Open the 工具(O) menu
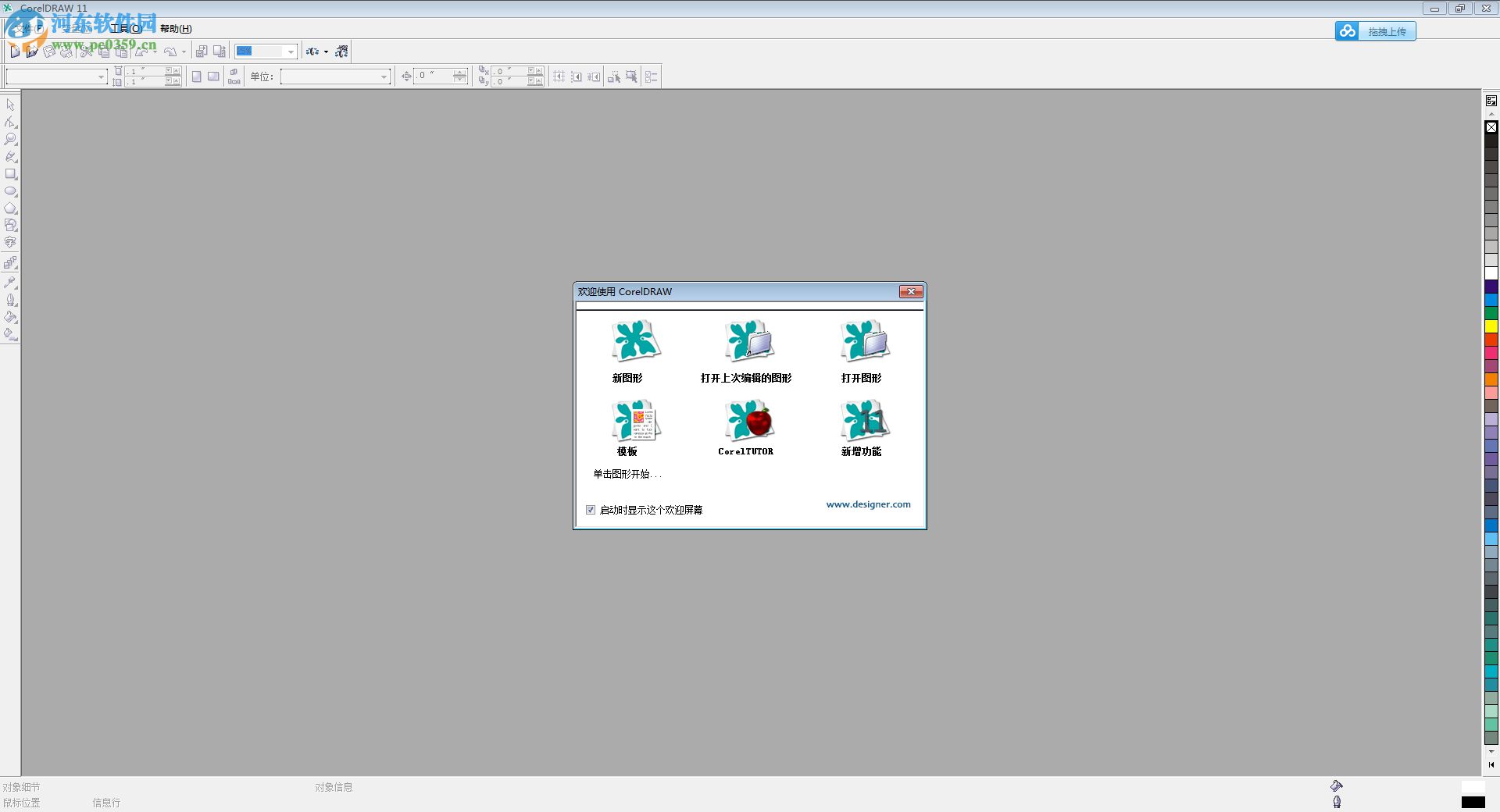 125,28
